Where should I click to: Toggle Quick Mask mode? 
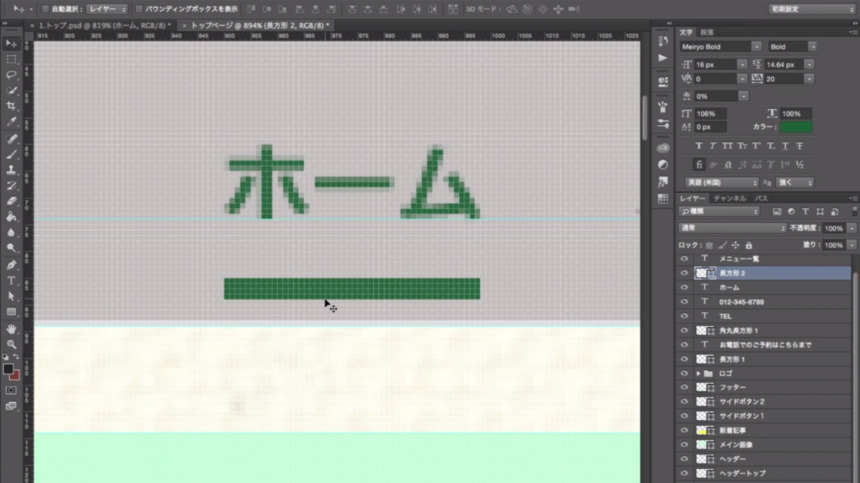[x=11, y=390]
